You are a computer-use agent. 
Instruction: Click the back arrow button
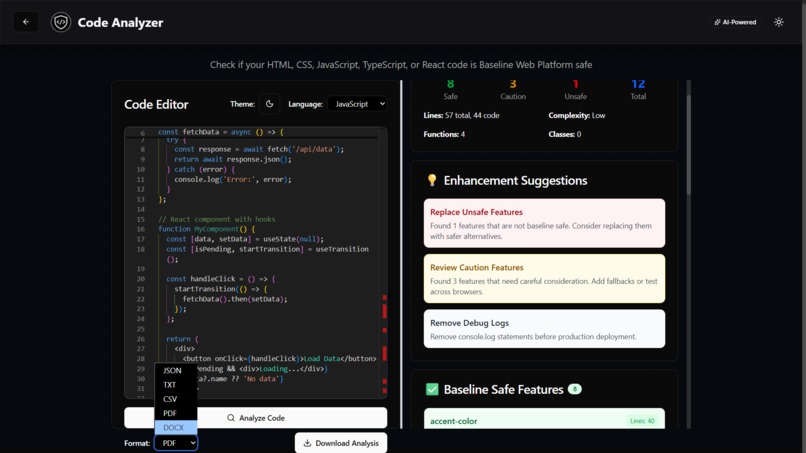(26, 22)
